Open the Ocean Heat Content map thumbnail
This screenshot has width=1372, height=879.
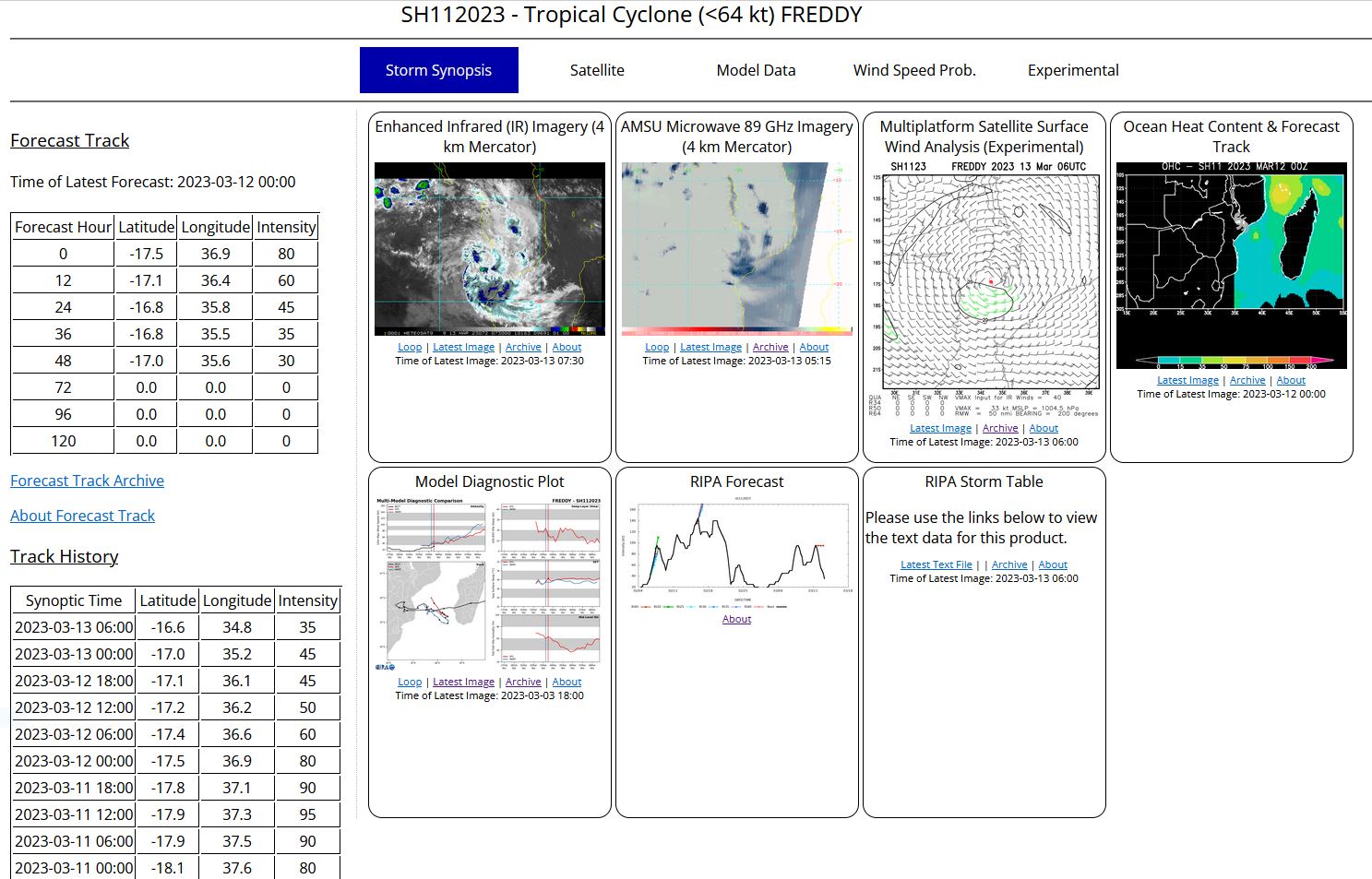pyautogui.click(x=1231, y=266)
